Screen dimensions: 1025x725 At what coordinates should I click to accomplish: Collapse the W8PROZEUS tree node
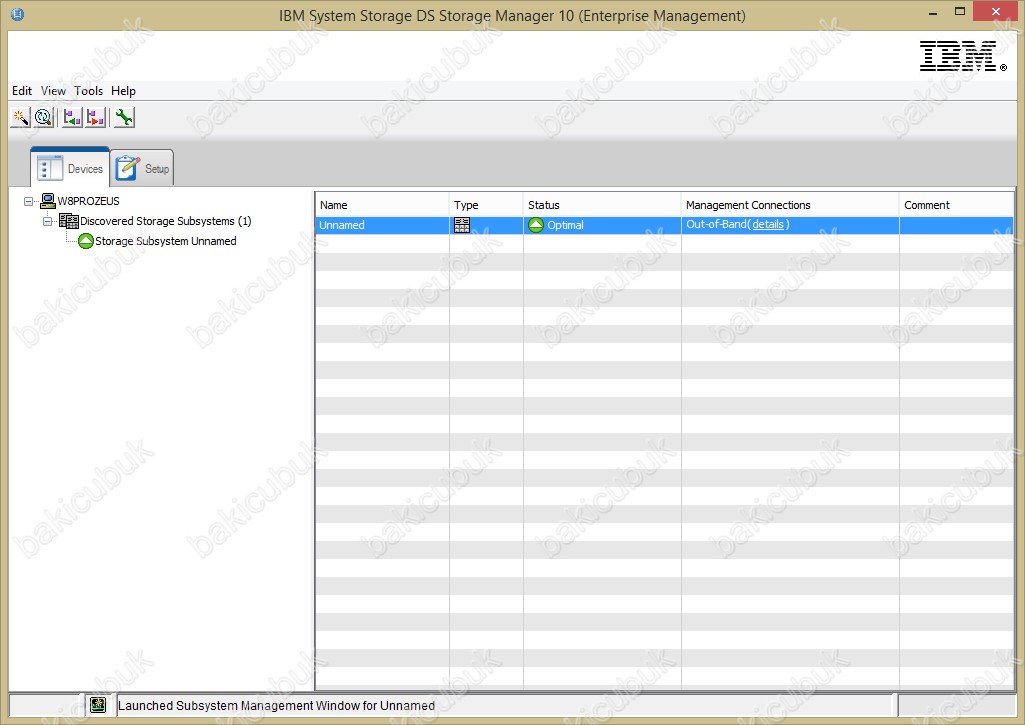28,201
